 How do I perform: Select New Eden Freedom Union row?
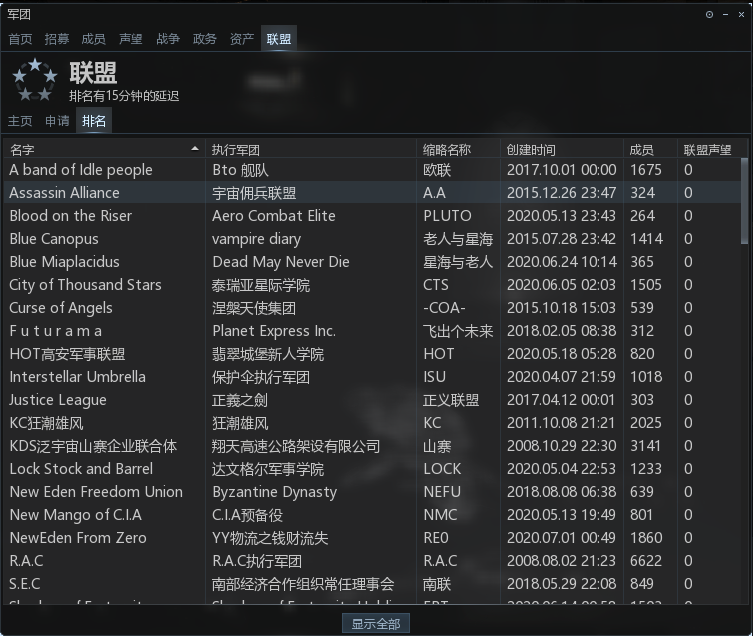[372, 492]
